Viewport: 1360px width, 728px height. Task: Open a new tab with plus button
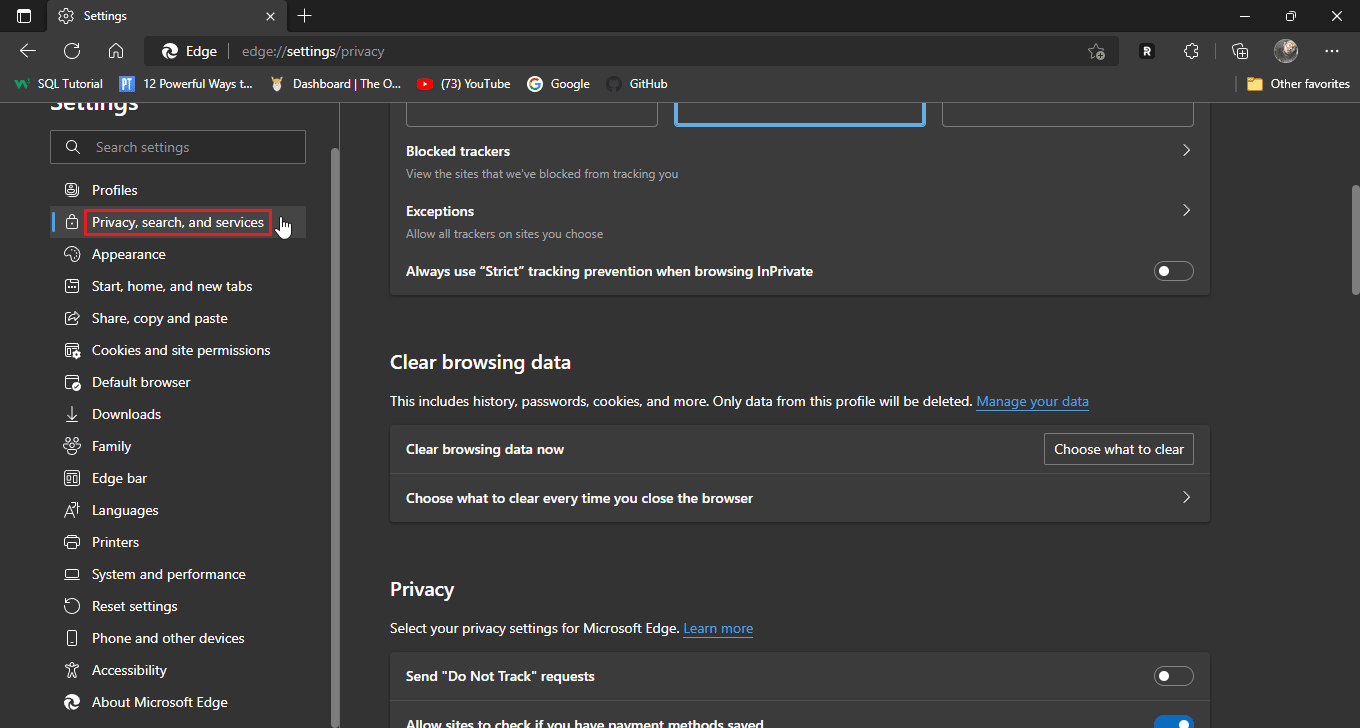coord(305,16)
